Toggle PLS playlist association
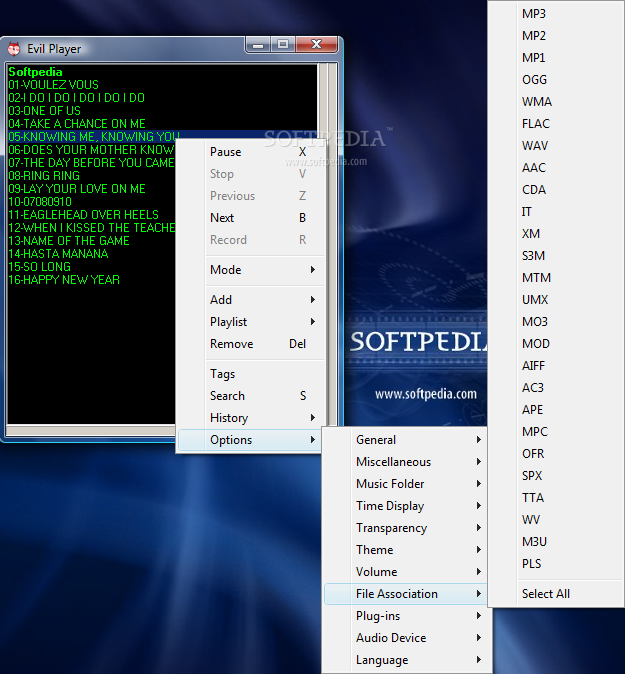 [556, 564]
